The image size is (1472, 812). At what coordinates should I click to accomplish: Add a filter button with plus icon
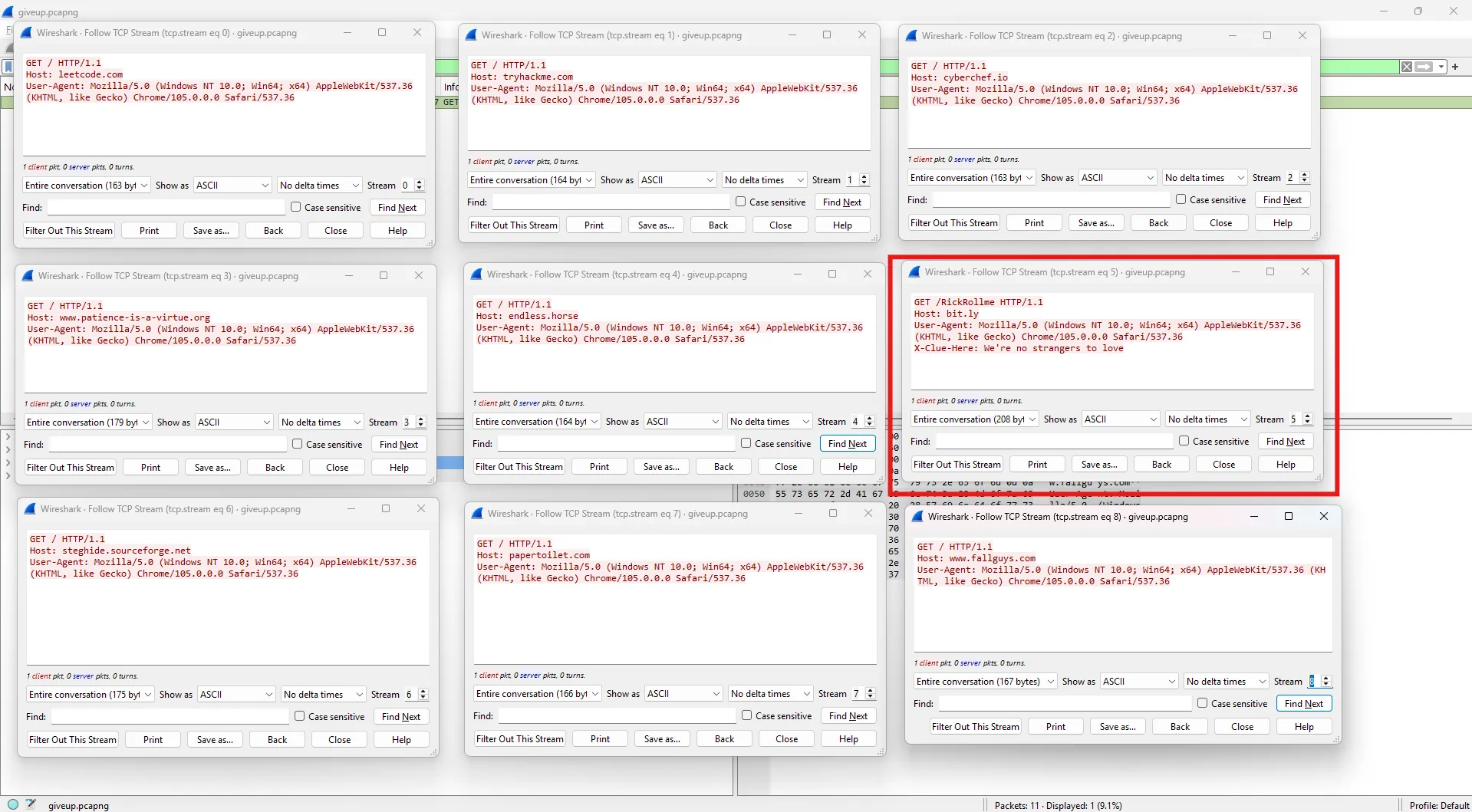pyautogui.click(x=1455, y=67)
